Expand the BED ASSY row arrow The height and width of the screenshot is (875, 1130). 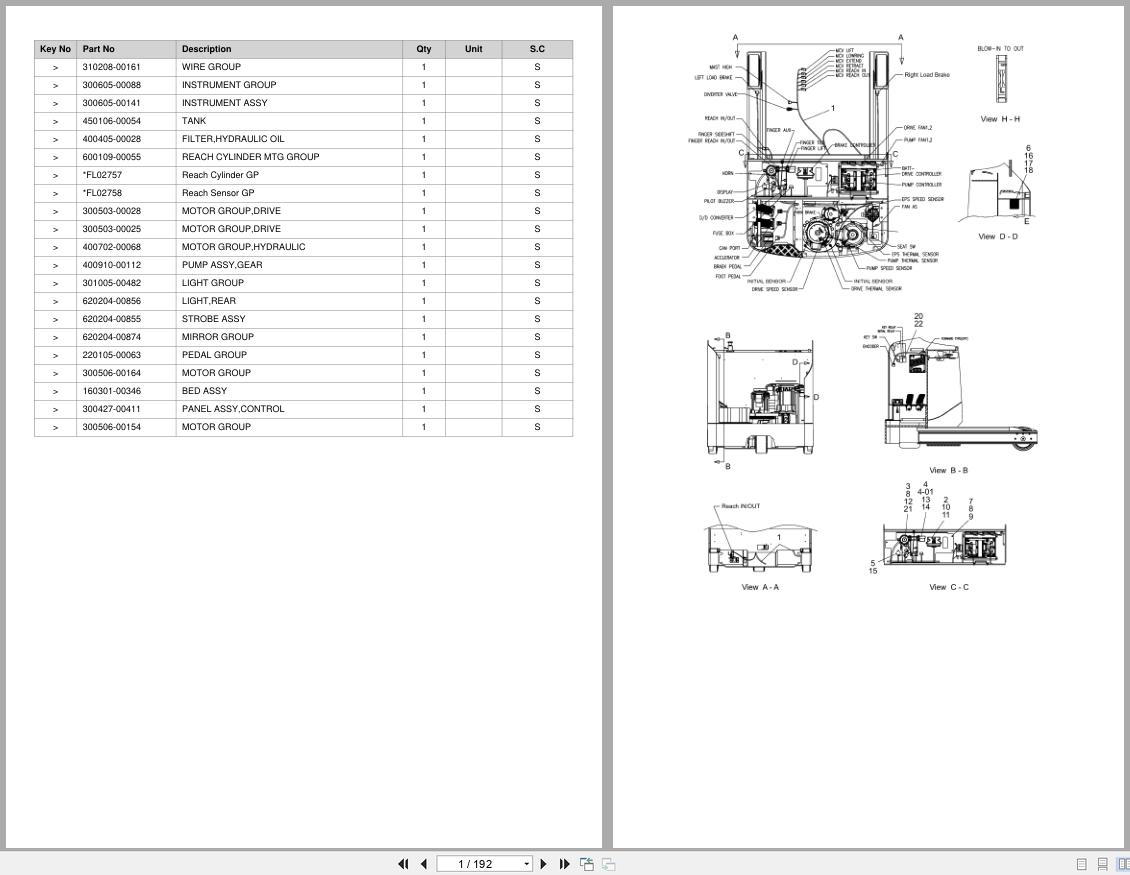(x=55, y=392)
